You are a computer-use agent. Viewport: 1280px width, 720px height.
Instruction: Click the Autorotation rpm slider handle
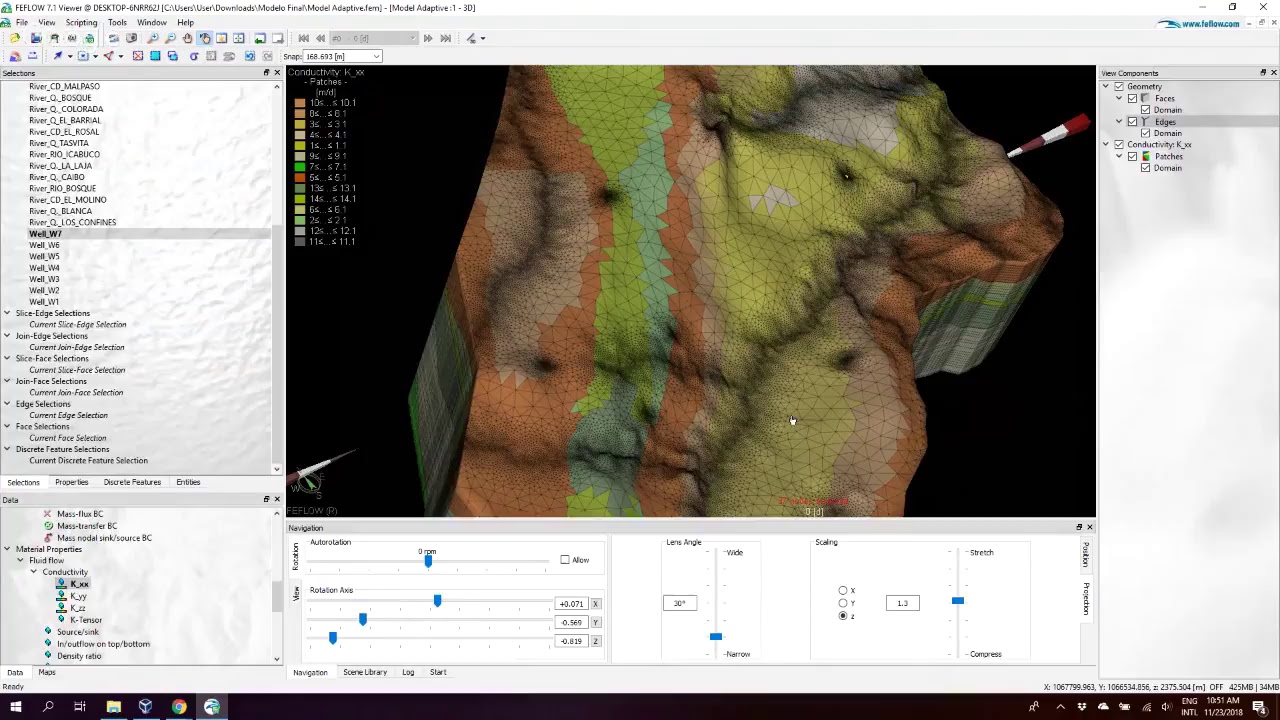coord(428,561)
